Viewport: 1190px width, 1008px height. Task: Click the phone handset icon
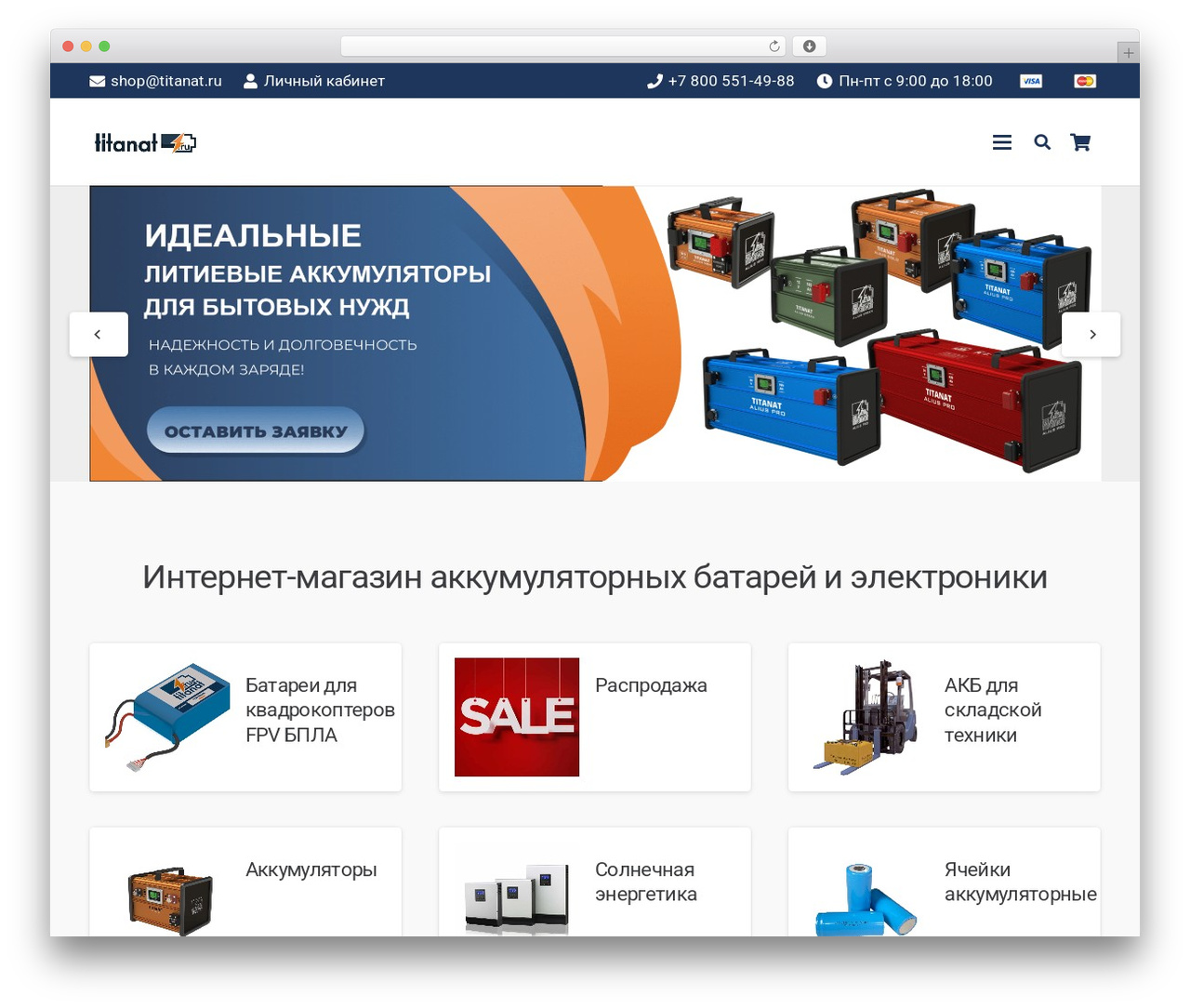(654, 81)
